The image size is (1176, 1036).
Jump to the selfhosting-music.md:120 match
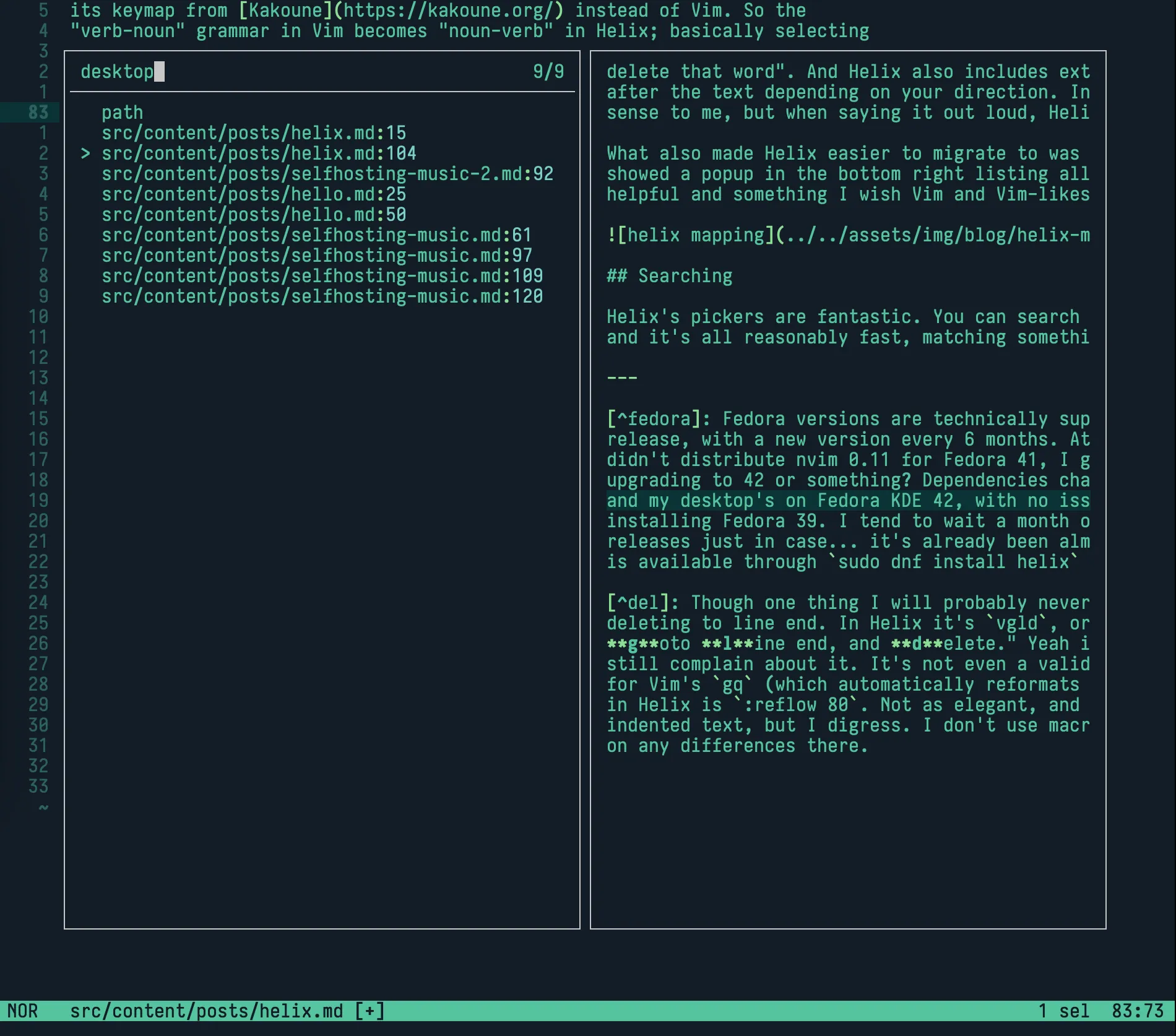point(322,296)
